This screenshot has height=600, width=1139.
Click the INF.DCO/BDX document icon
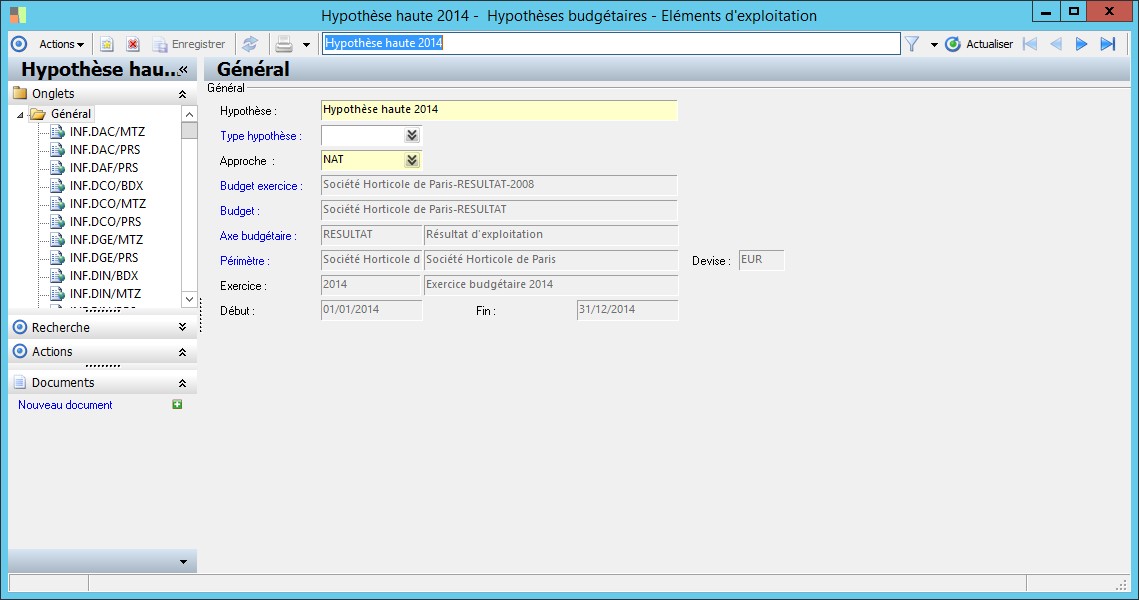(x=57, y=186)
